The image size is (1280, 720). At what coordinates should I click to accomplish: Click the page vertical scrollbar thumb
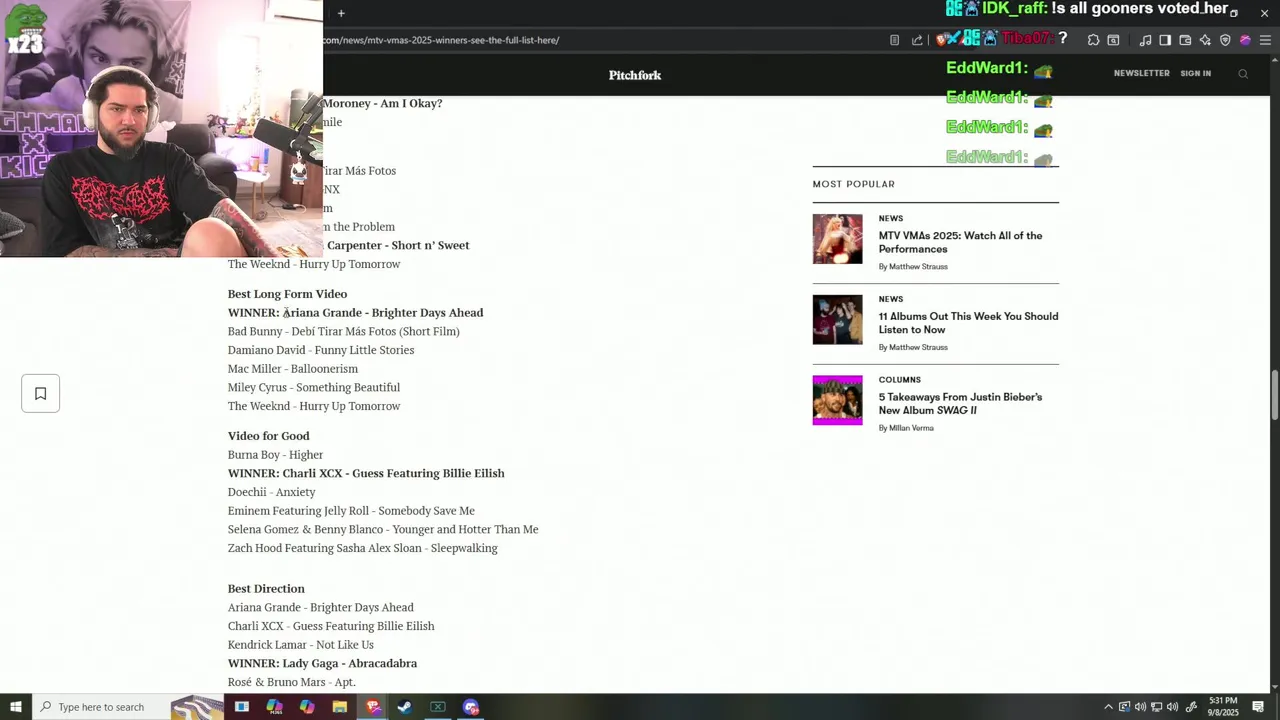[1274, 395]
